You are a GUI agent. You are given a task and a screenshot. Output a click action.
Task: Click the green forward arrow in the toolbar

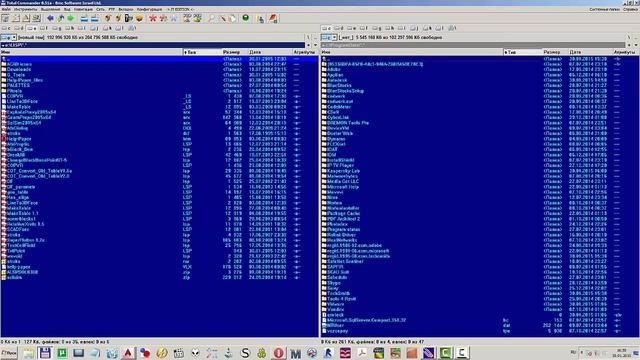click(x=71, y=18)
